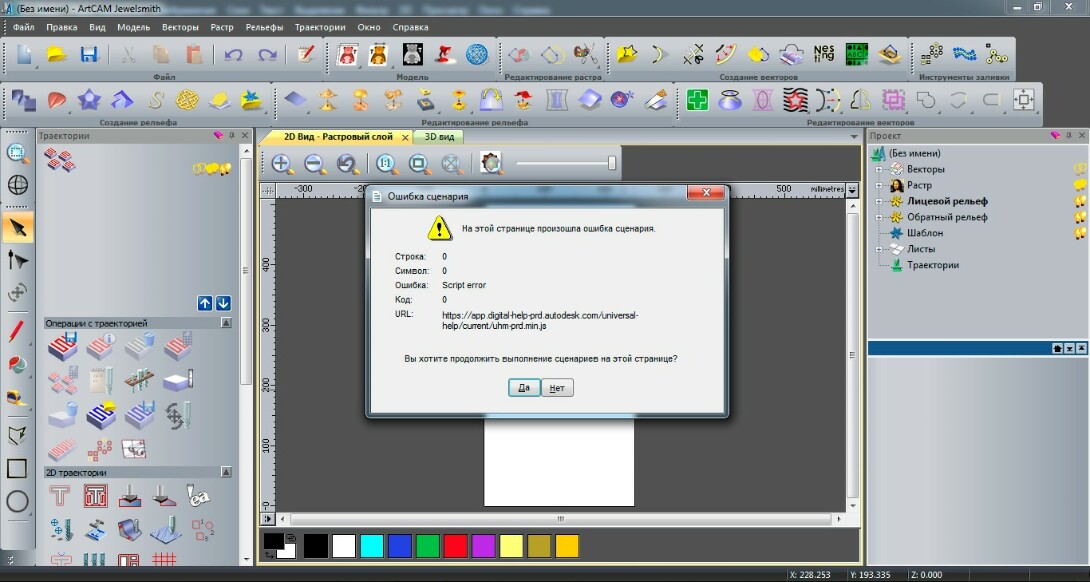
Task: Click the Zoom In magnifier icon
Action: tap(282, 163)
